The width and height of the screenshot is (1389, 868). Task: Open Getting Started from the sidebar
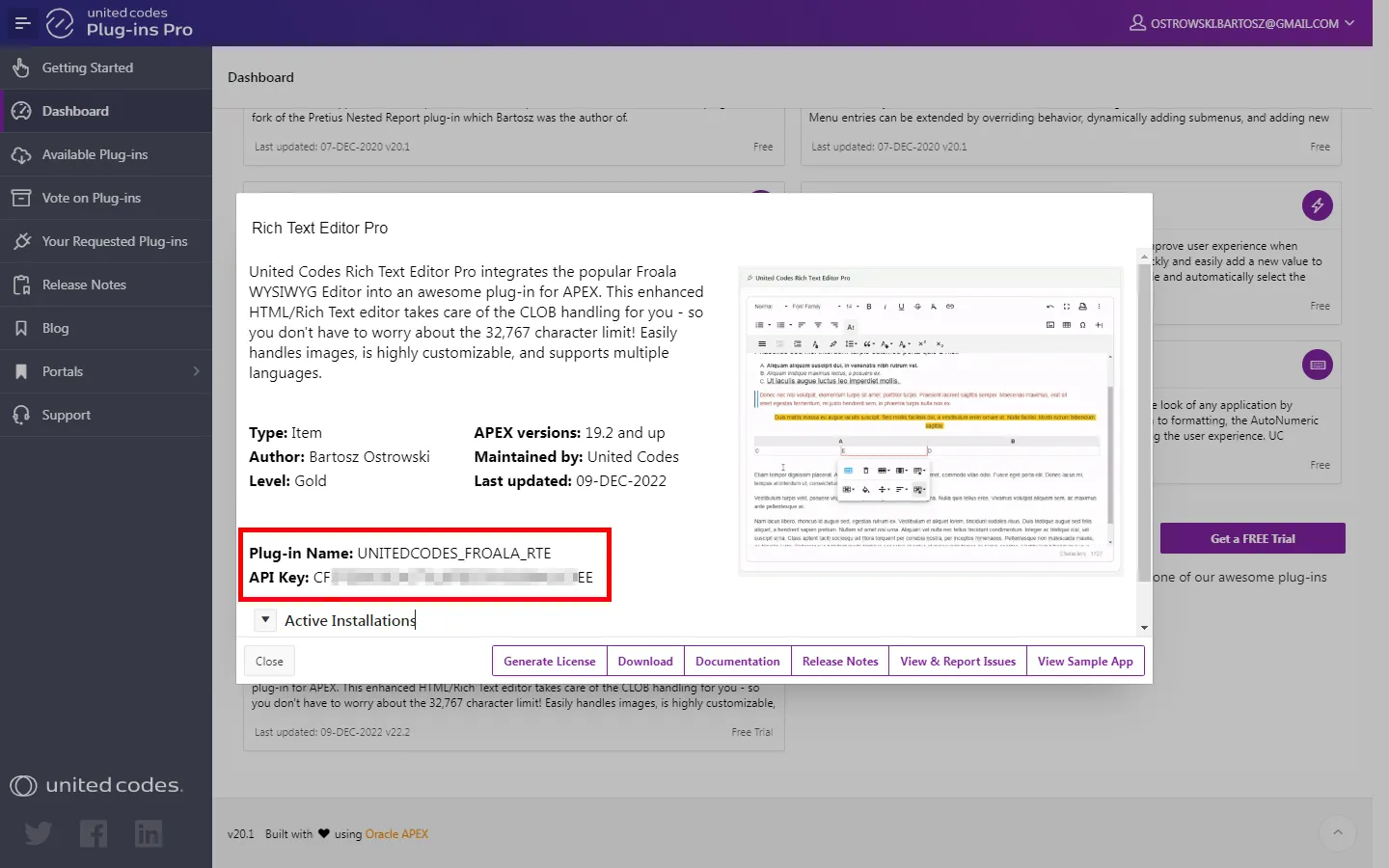click(87, 68)
